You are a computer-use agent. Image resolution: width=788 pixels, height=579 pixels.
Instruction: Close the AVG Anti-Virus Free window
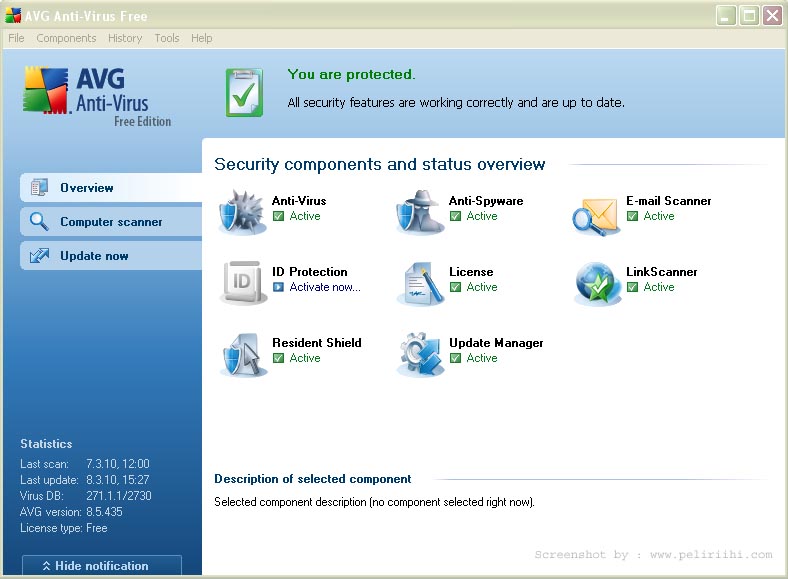(772, 16)
